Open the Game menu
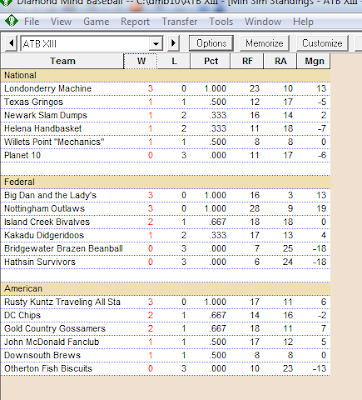The height and width of the screenshot is (400, 362). coord(96,22)
